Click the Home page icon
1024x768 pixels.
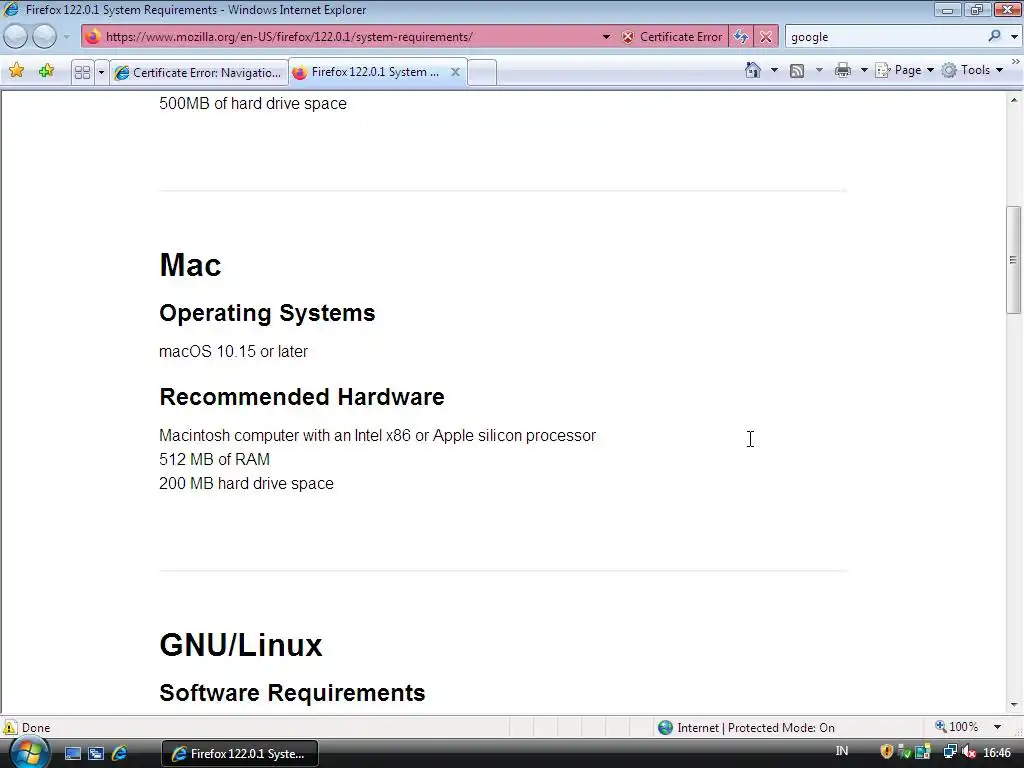(753, 70)
